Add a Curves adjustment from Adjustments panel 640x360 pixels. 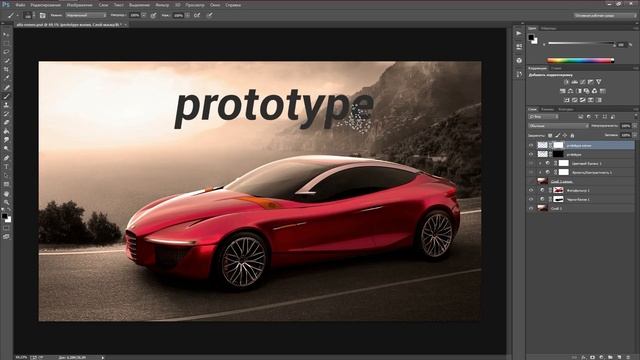pos(582,82)
